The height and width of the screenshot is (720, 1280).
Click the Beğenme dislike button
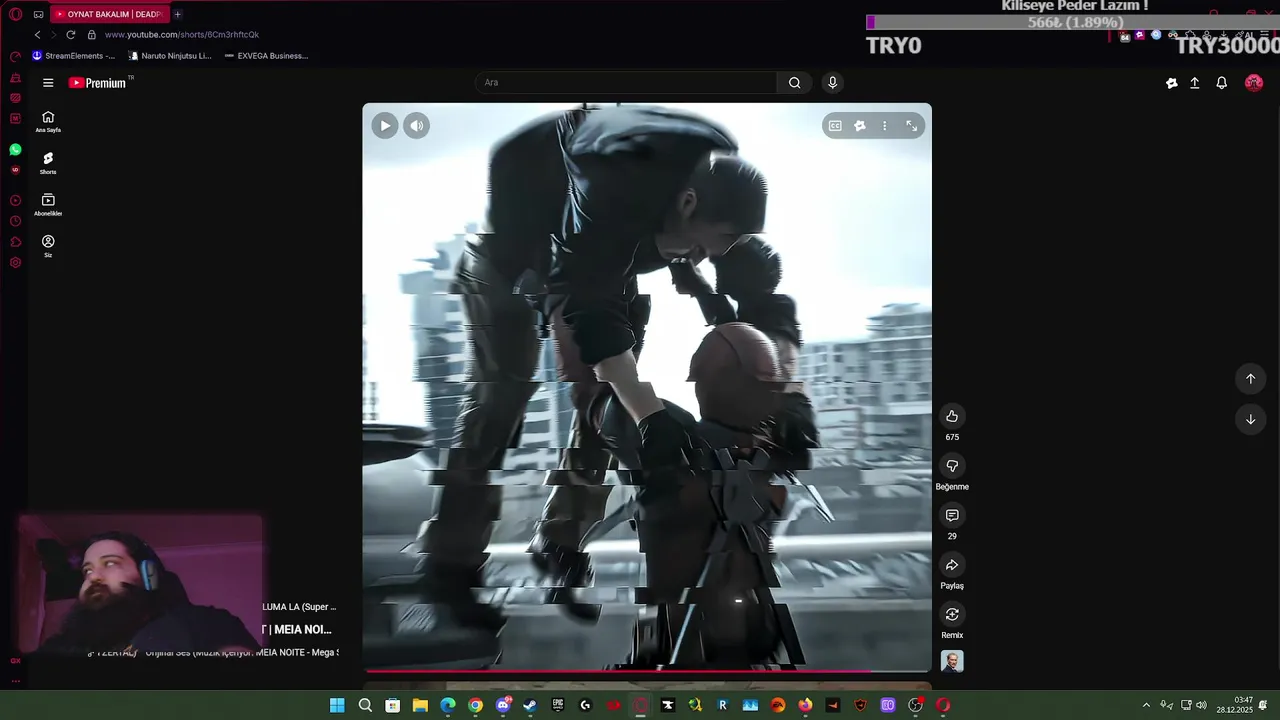click(x=952, y=466)
